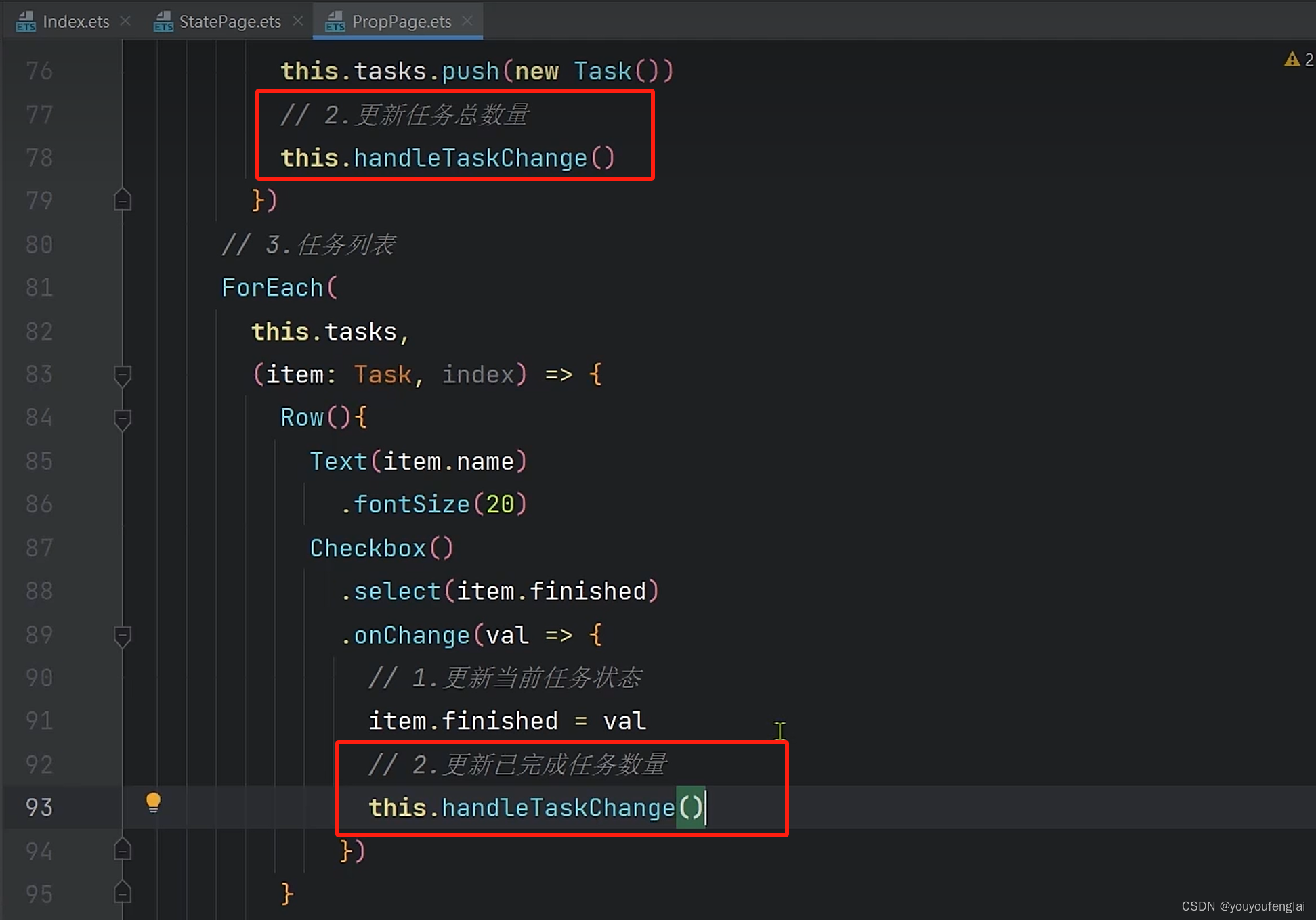The height and width of the screenshot is (920, 1316).
Task: Click '(item: Task, index) => {' line
Action: (x=427, y=374)
